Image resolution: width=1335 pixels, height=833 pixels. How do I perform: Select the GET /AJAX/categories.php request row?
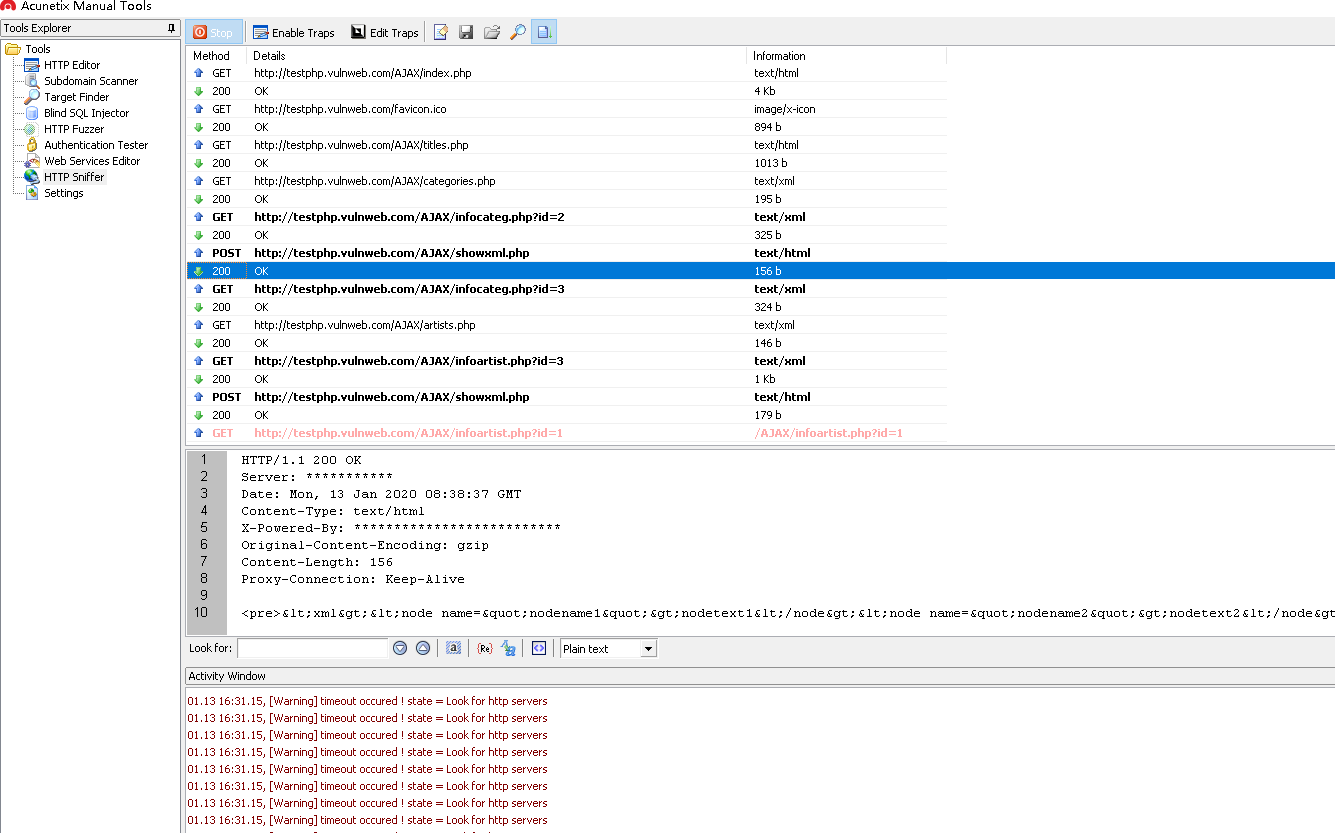coord(567,181)
